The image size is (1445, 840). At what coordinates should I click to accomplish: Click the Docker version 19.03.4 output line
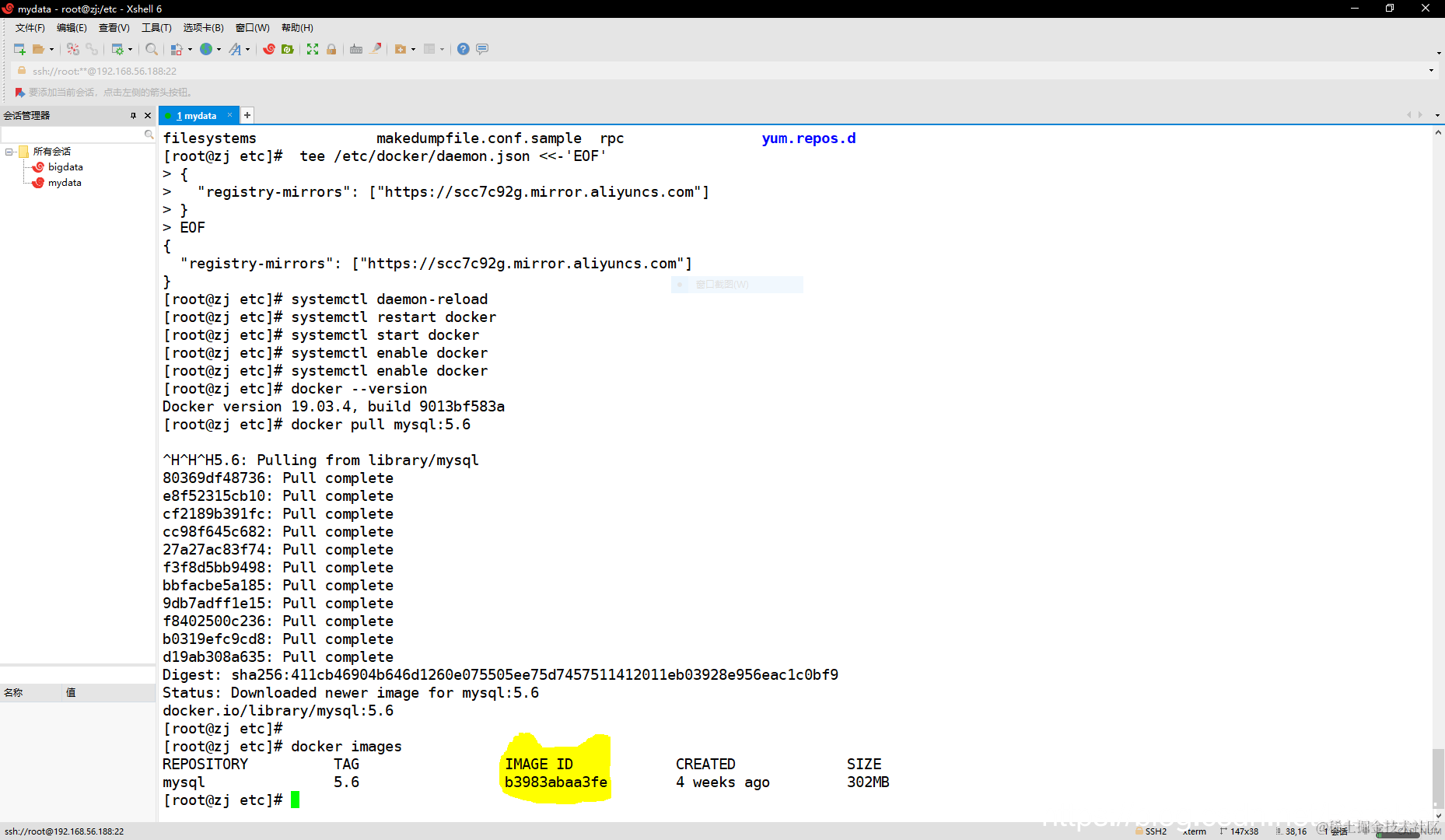click(x=334, y=407)
